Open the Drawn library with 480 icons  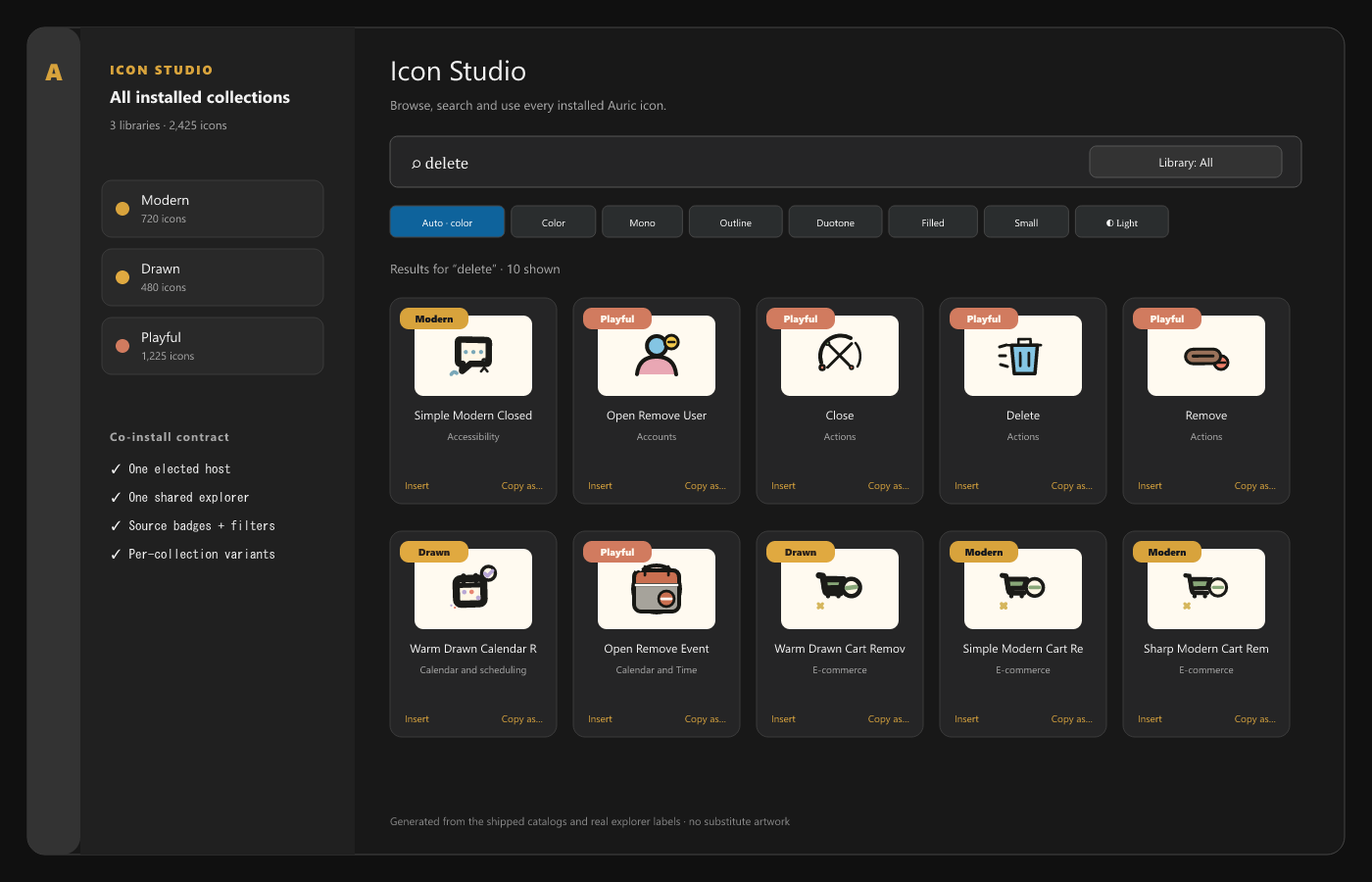point(213,277)
